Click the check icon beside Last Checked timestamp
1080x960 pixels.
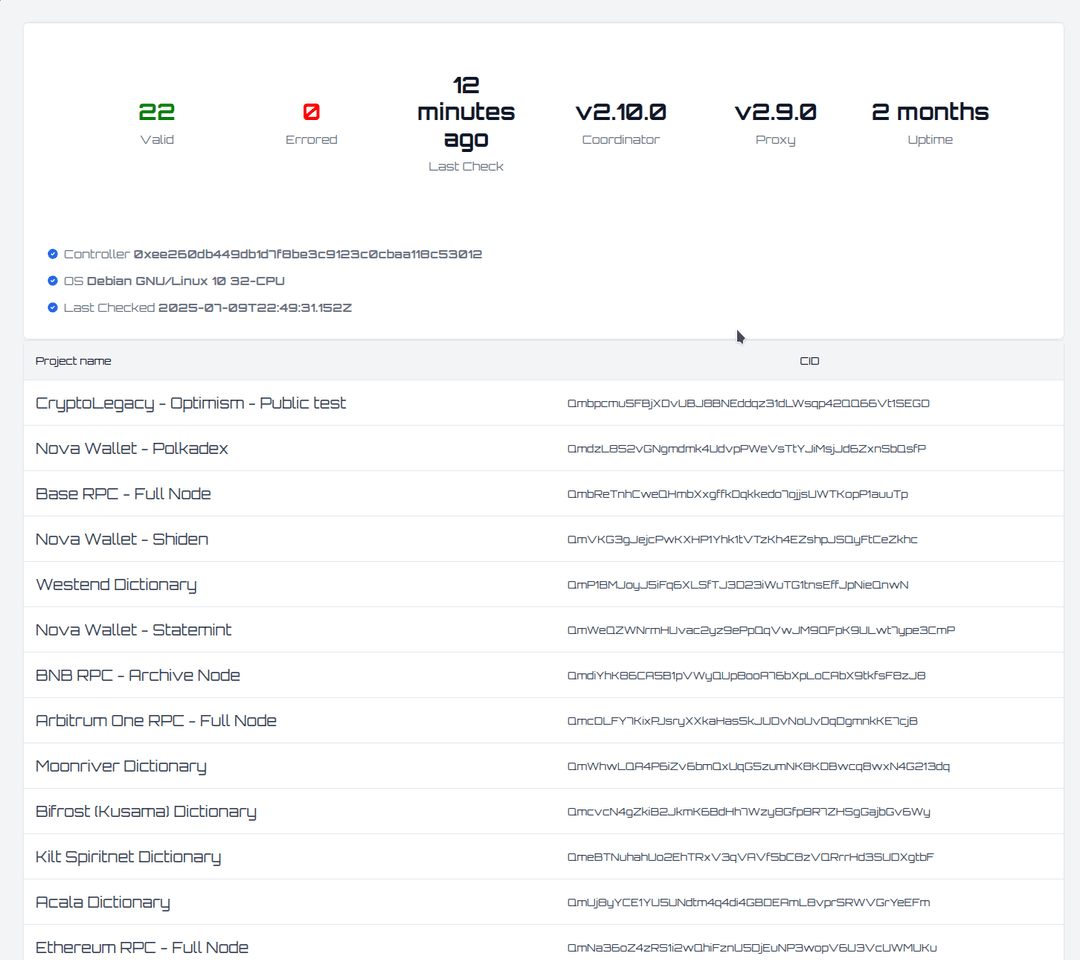tap(52, 307)
